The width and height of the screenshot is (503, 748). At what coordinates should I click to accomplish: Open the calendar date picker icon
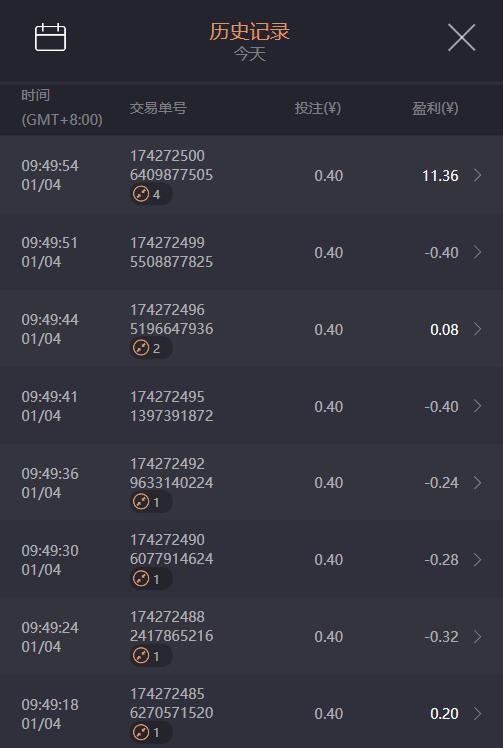pos(50,37)
